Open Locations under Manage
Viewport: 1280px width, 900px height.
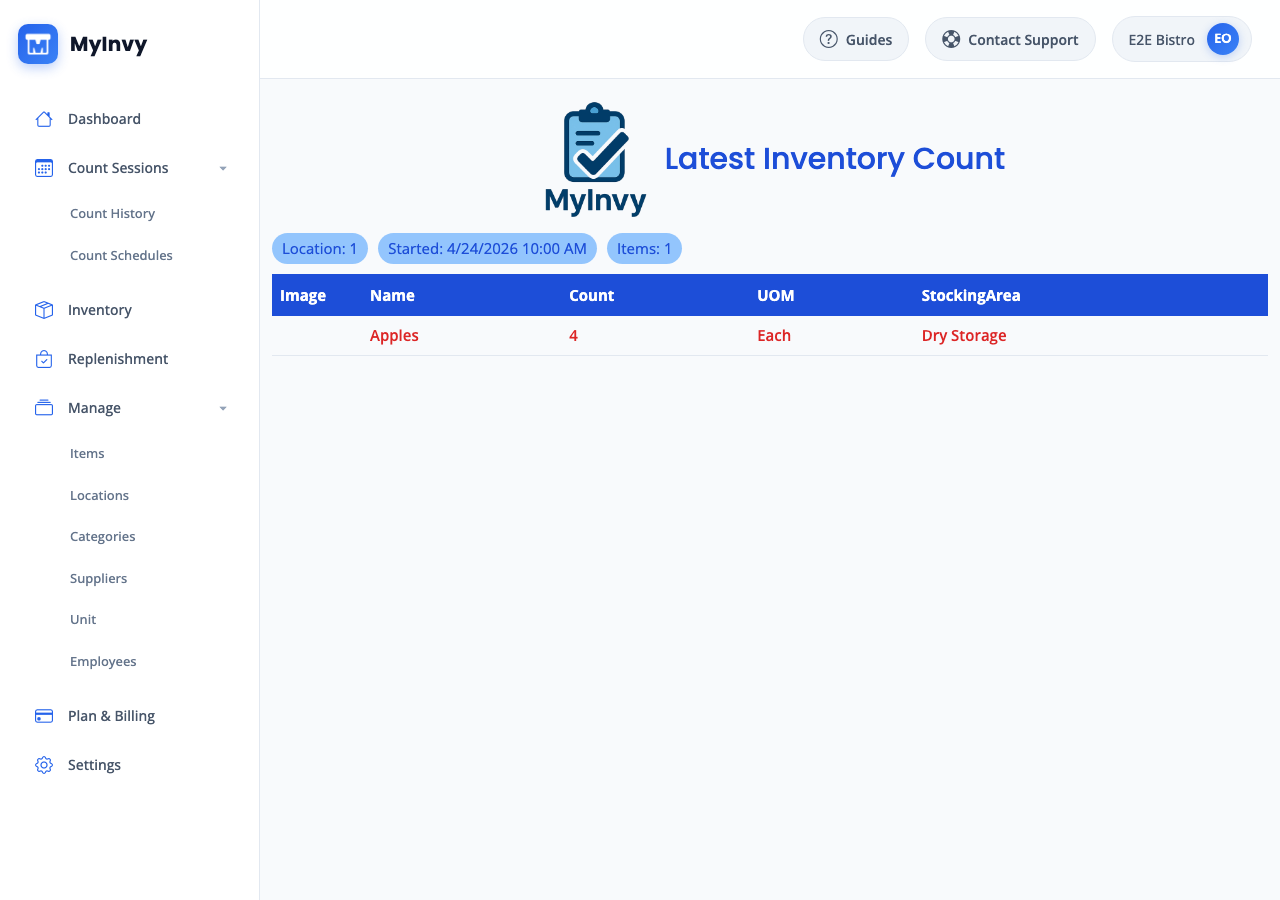(x=99, y=495)
